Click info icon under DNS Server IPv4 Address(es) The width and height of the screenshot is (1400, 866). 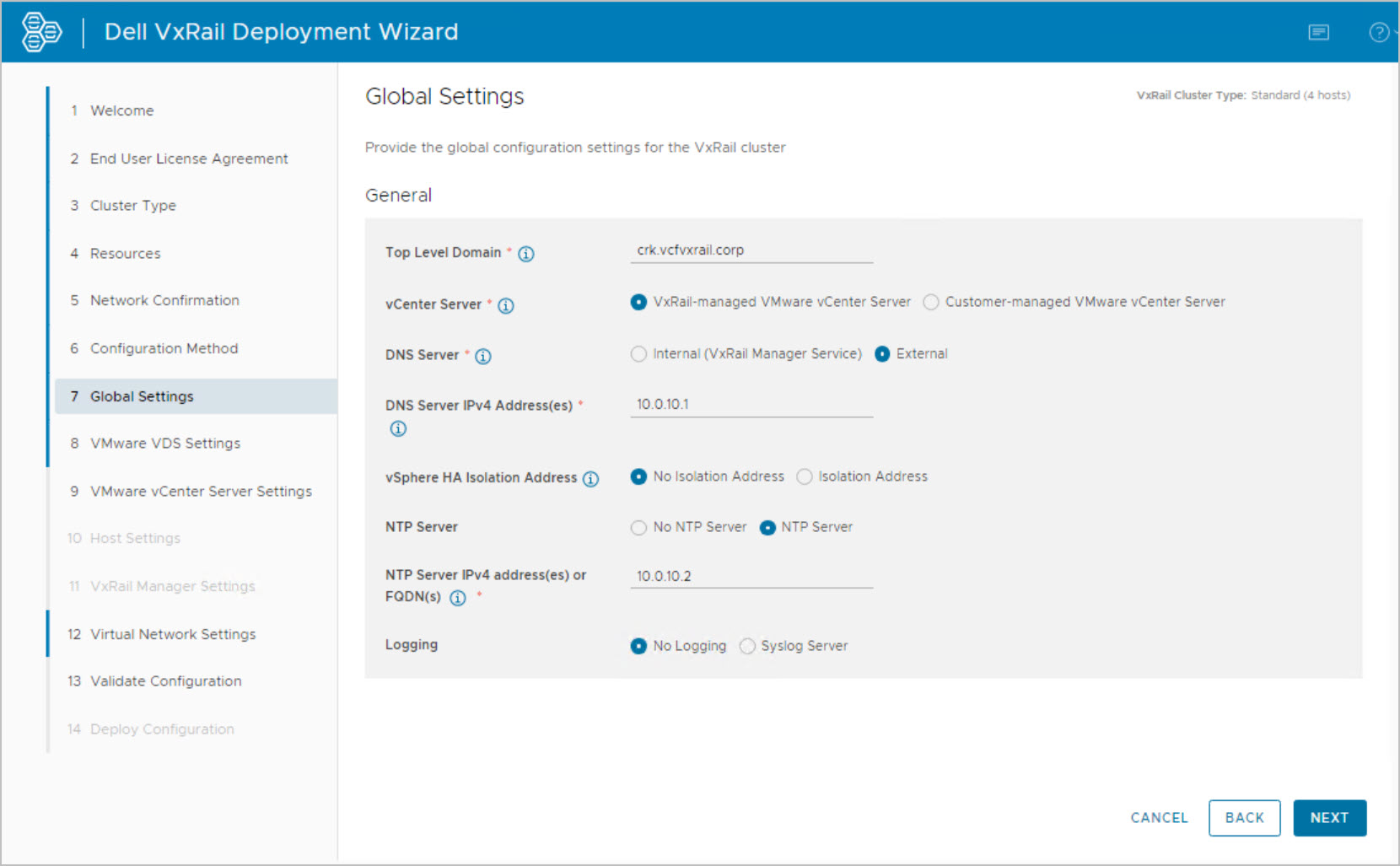(398, 428)
